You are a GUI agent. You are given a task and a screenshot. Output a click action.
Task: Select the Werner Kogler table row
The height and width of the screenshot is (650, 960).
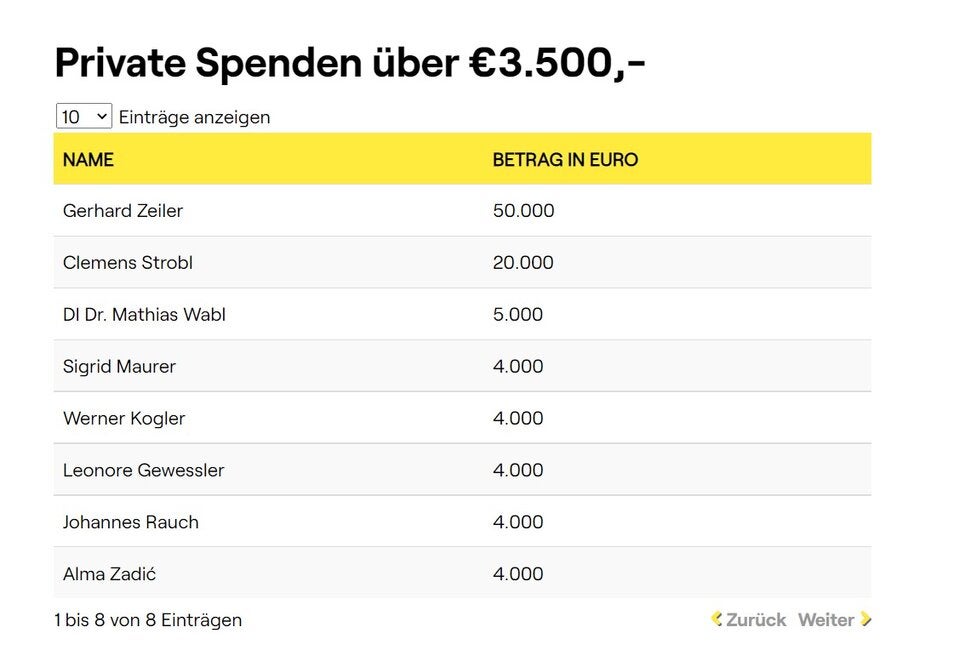tap(123, 418)
